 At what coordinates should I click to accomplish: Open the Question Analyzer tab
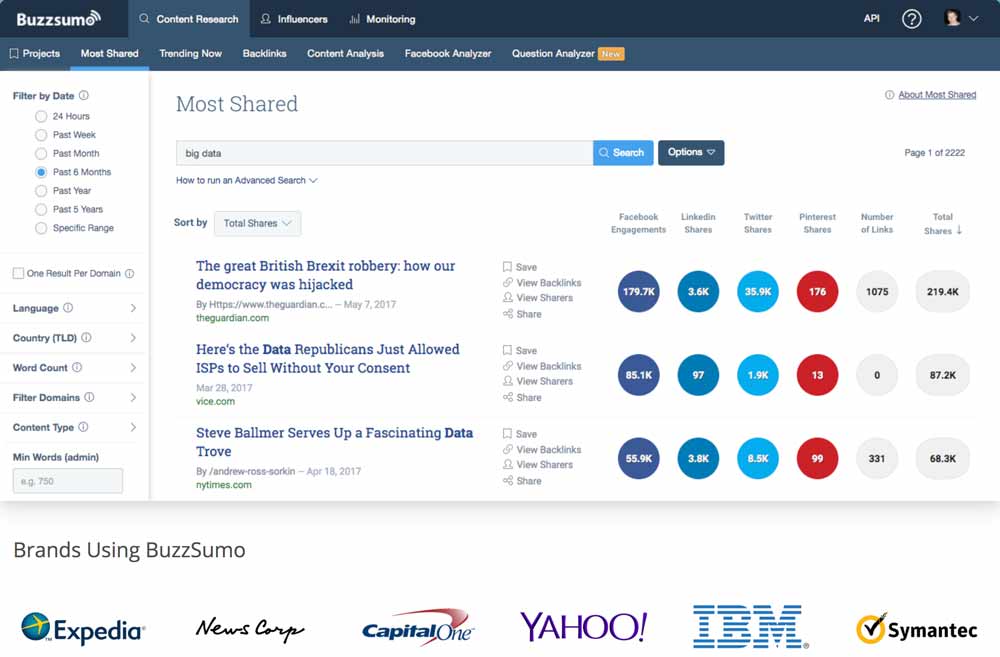(x=568, y=54)
